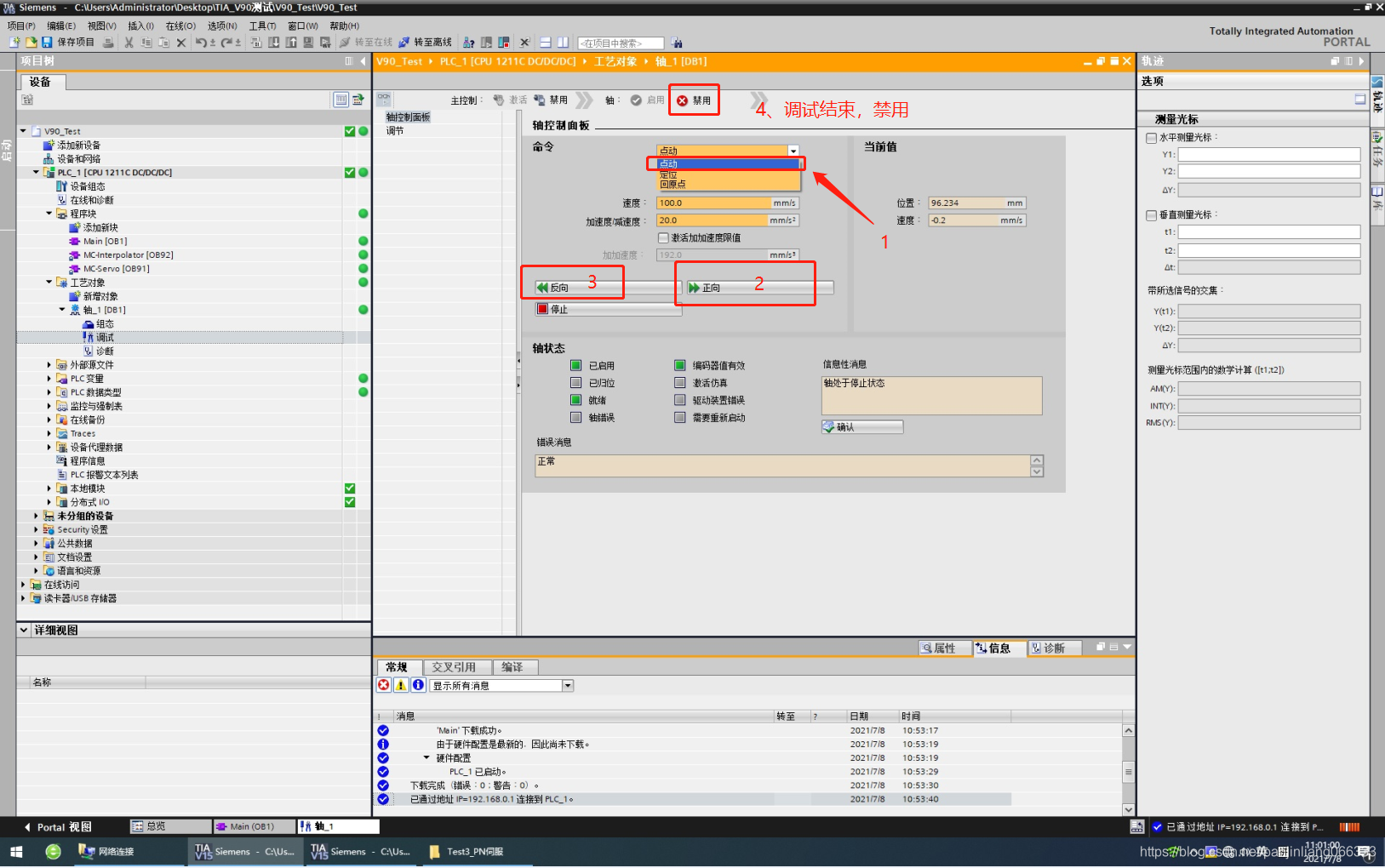Open the 项目(P) menu
The height and width of the screenshot is (868, 1385).
(x=21, y=26)
